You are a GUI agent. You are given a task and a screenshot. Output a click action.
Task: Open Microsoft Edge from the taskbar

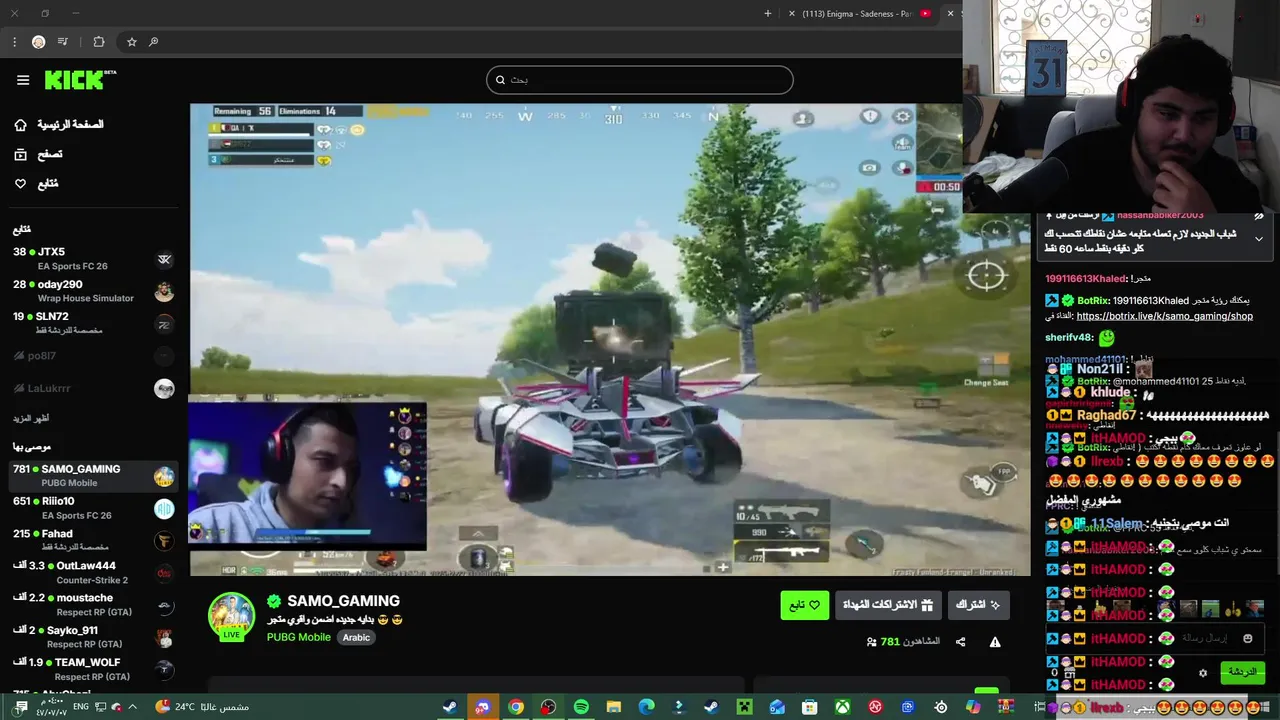(646, 707)
